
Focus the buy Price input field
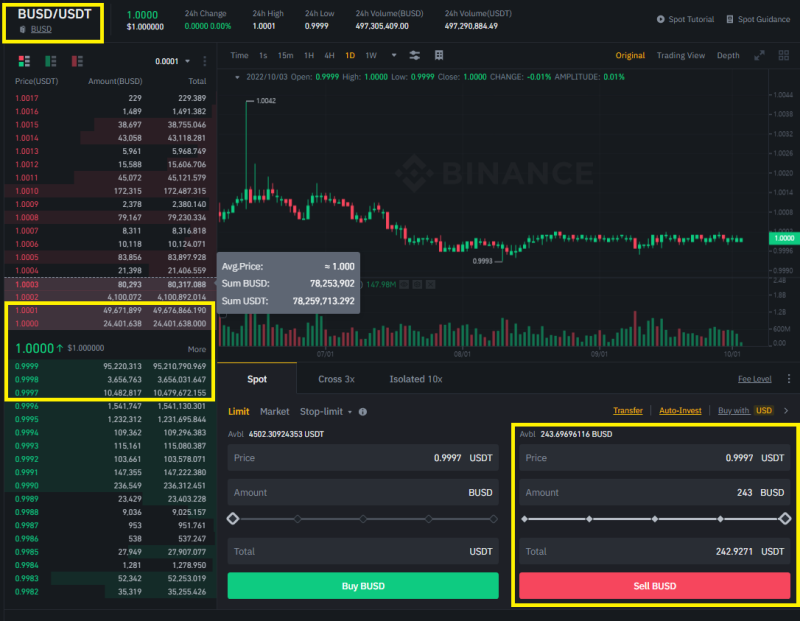(363, 458)
